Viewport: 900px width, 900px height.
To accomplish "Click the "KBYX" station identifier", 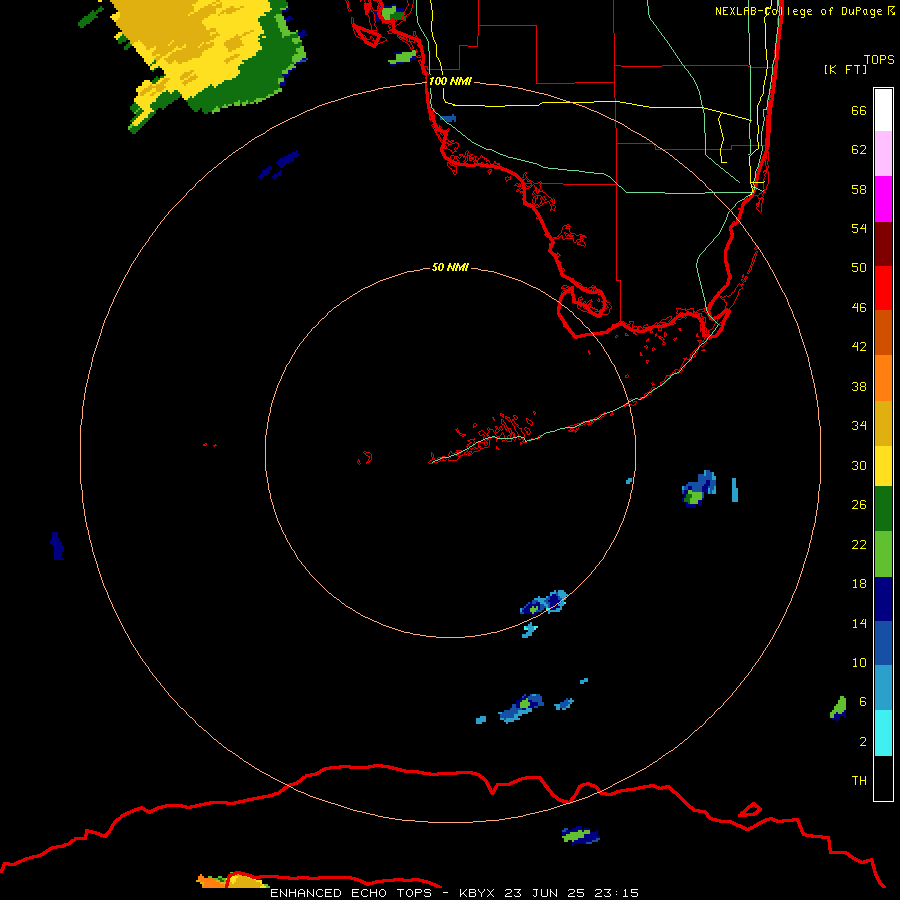I will click(476, 893).
